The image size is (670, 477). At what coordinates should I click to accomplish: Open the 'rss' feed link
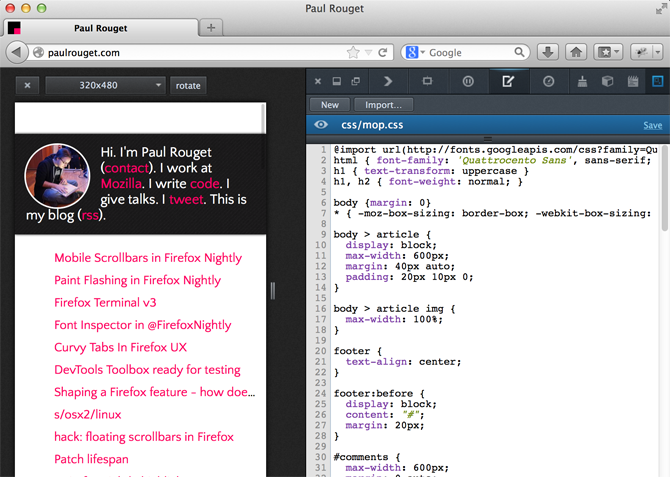click(90, 215)
